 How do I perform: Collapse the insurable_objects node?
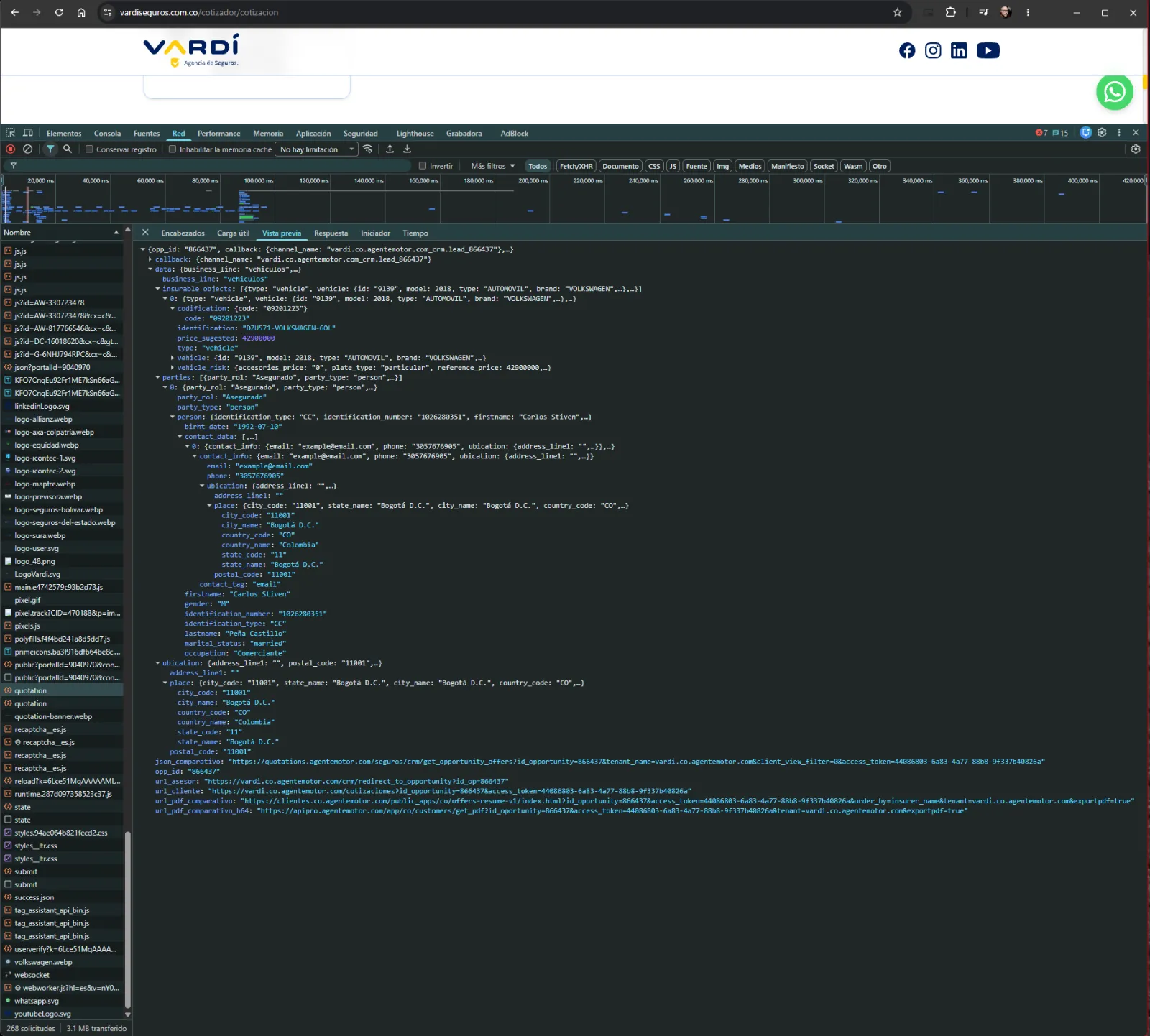coord(157,289)
